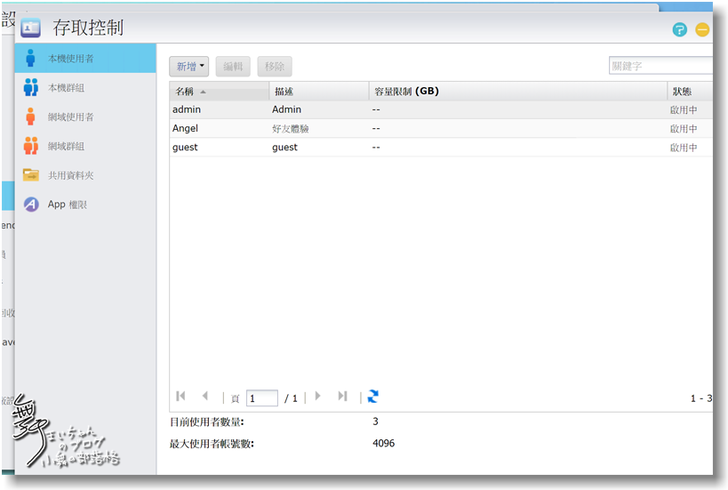The width and height of the screenshot is (728, 490).
Task: Click the teal help icon at top right
Action: coord(679,30)
